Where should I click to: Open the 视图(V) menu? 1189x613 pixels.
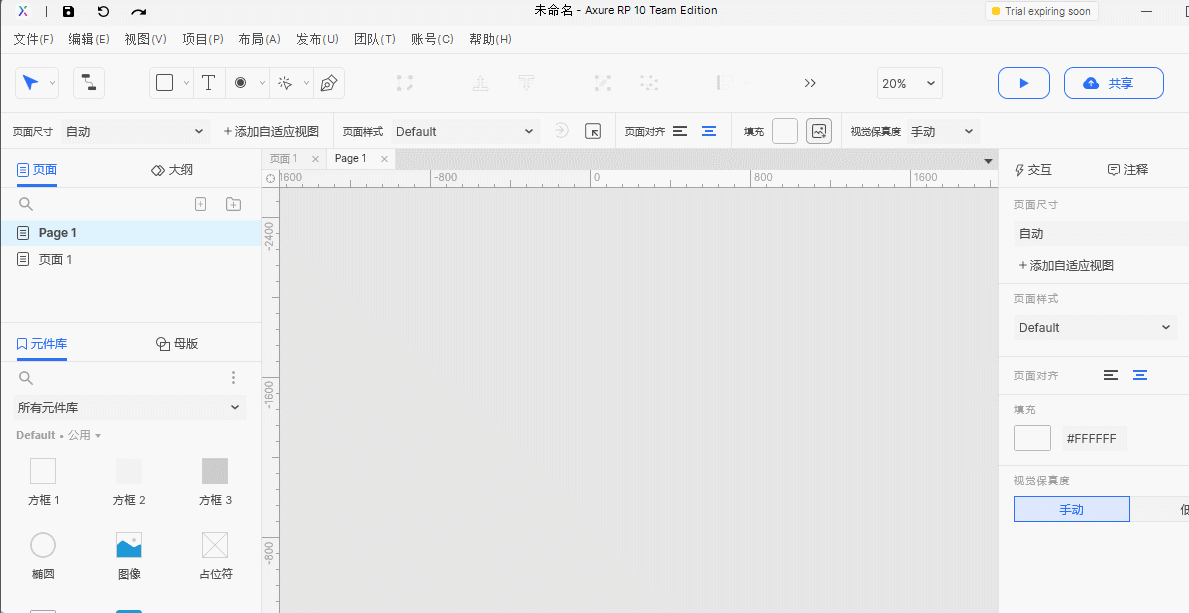tap(146, 39)
